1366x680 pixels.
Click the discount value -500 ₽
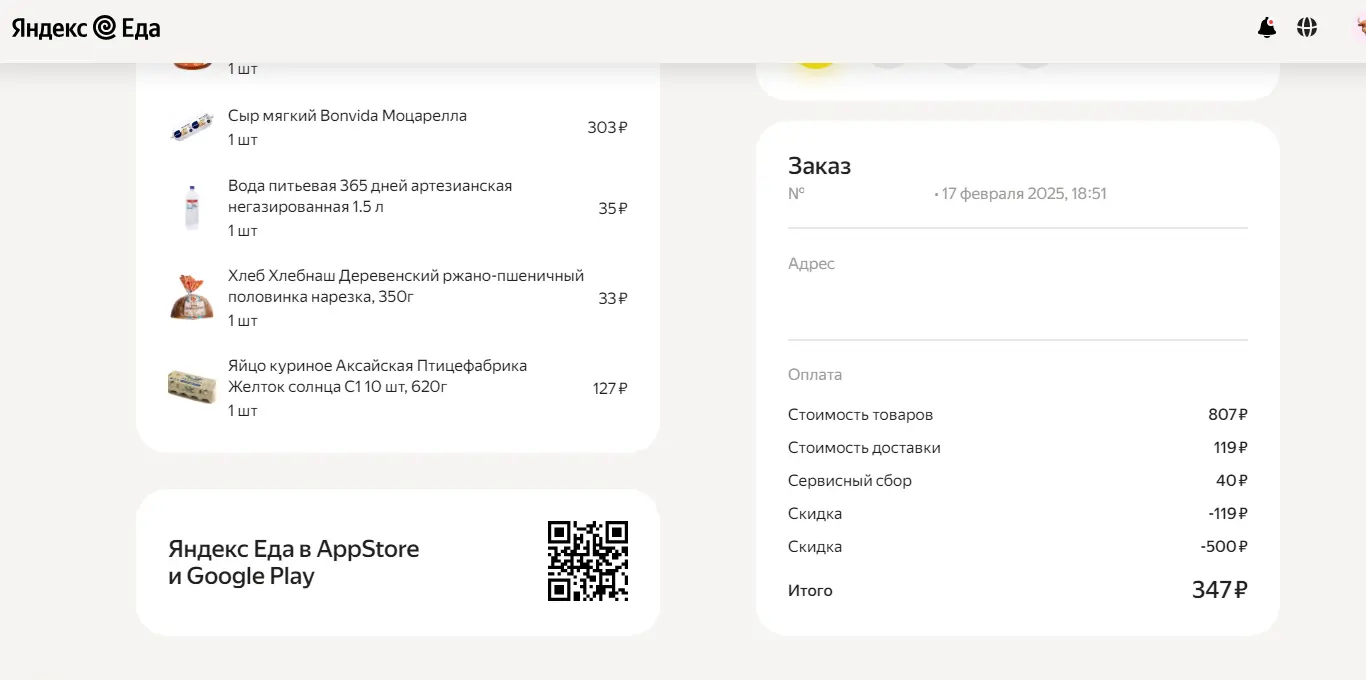point(1224,547)
